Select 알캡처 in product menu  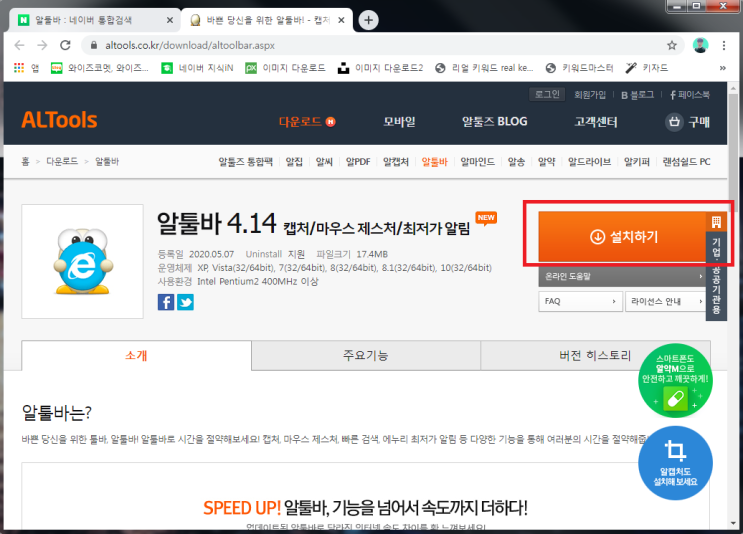click(396, 162)
